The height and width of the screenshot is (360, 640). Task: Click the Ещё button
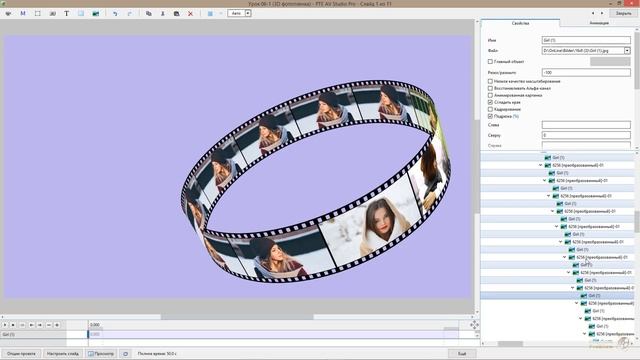coord(462,354)
